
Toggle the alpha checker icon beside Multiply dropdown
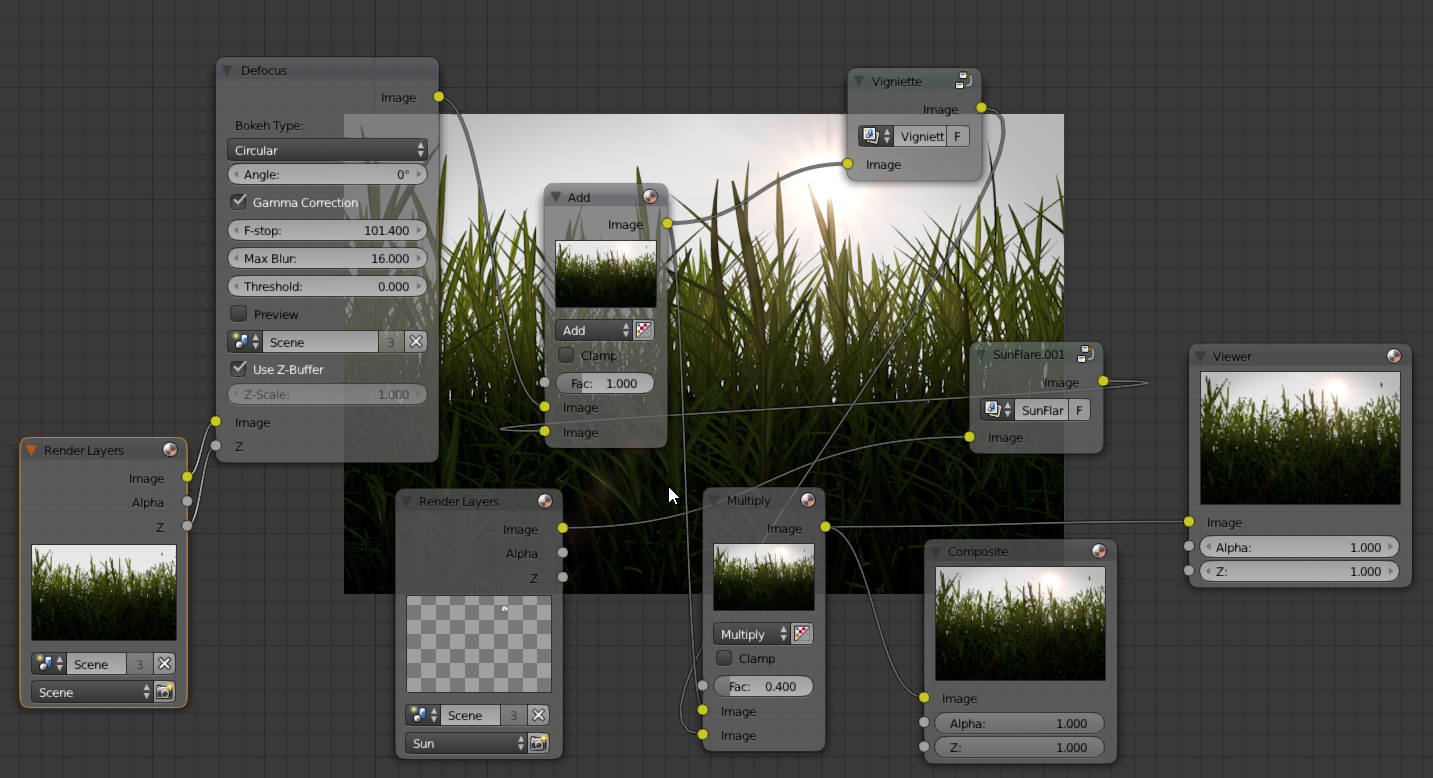click(x=802, y=634)
